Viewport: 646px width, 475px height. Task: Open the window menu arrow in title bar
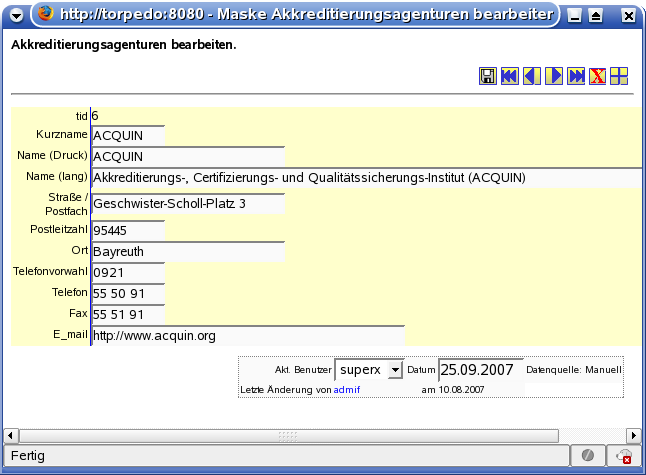point(16,16)
